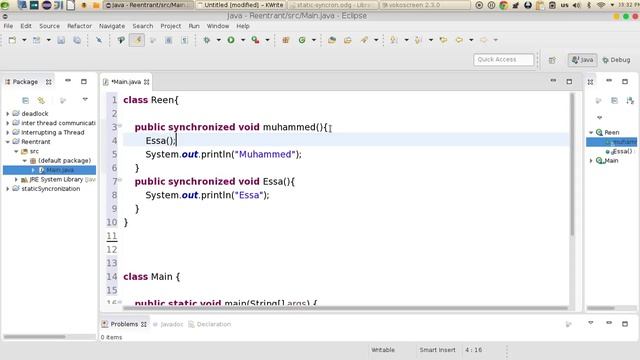Select the Main.java editor tab

click(126, 82)
